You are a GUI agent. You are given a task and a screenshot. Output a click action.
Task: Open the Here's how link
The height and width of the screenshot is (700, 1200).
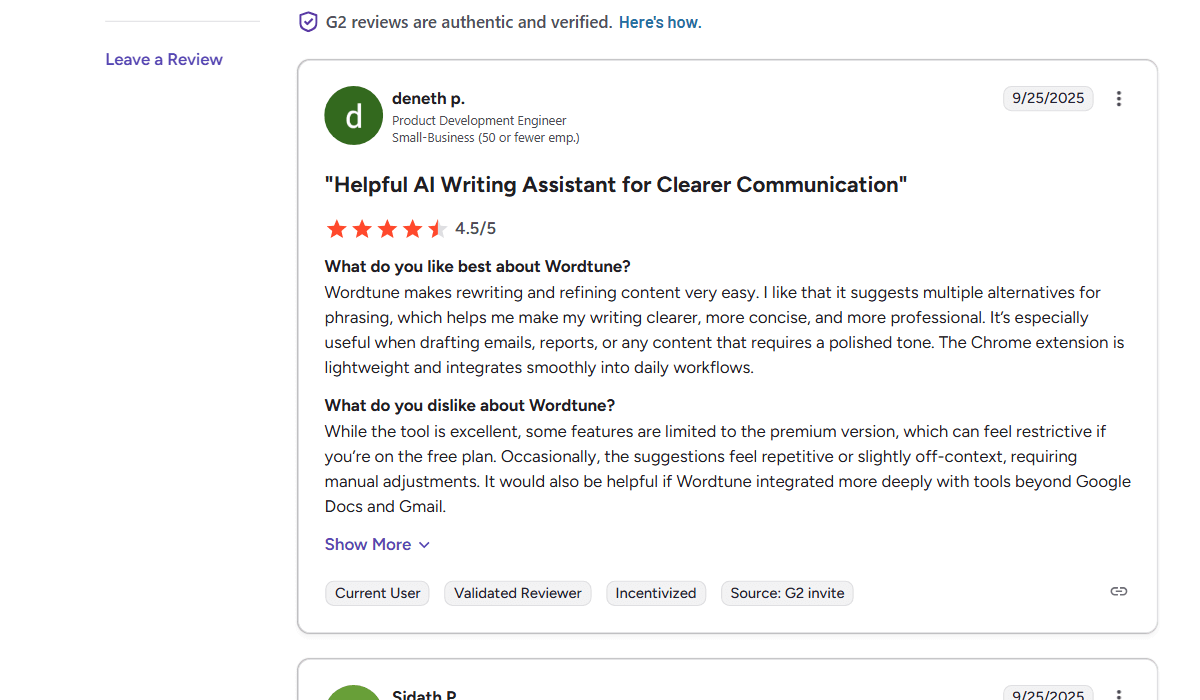[x=660, y=22]
